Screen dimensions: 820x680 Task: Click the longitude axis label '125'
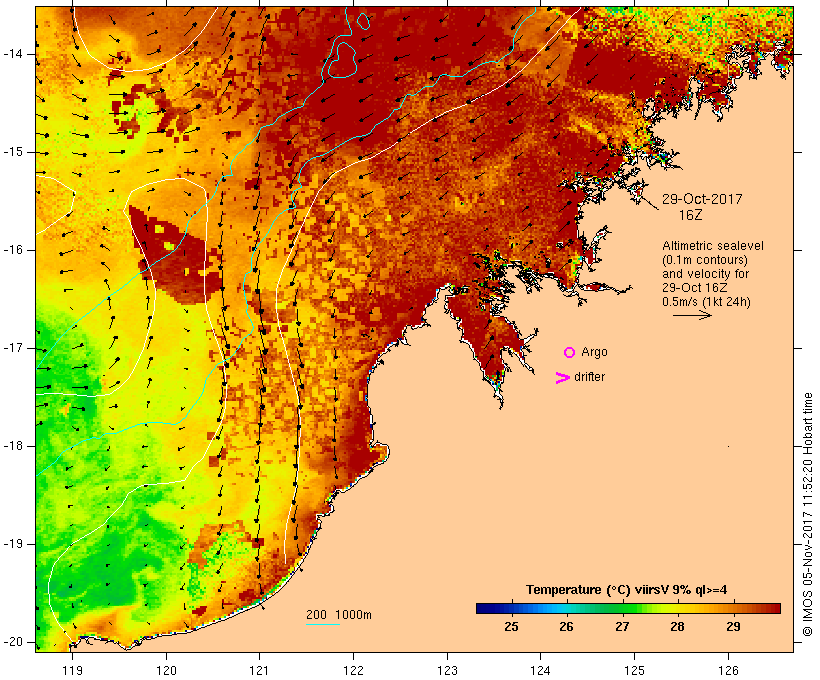click(x=635, y=671)
